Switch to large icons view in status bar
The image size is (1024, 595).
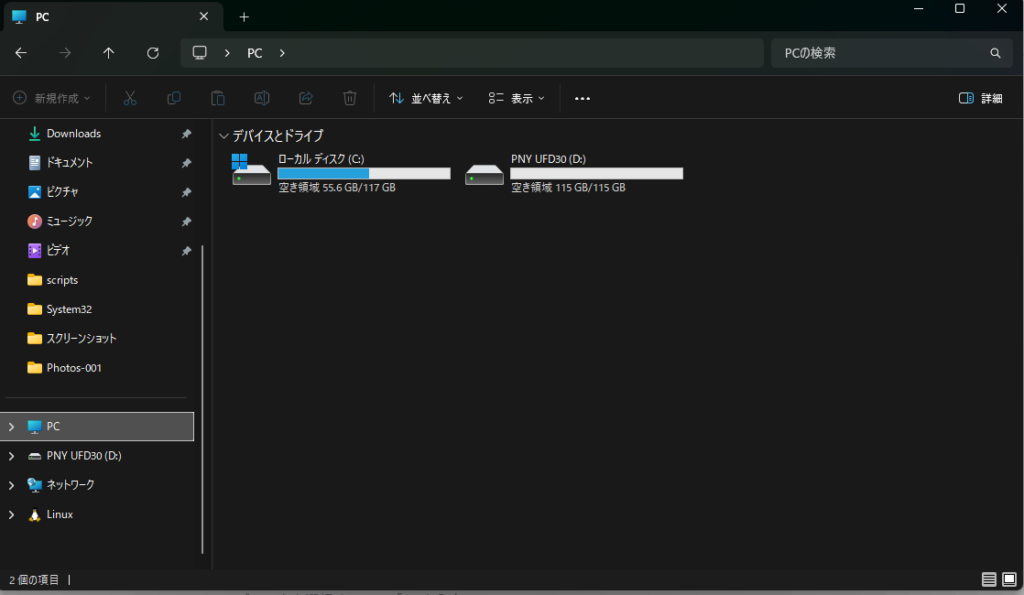point(1009,579)
